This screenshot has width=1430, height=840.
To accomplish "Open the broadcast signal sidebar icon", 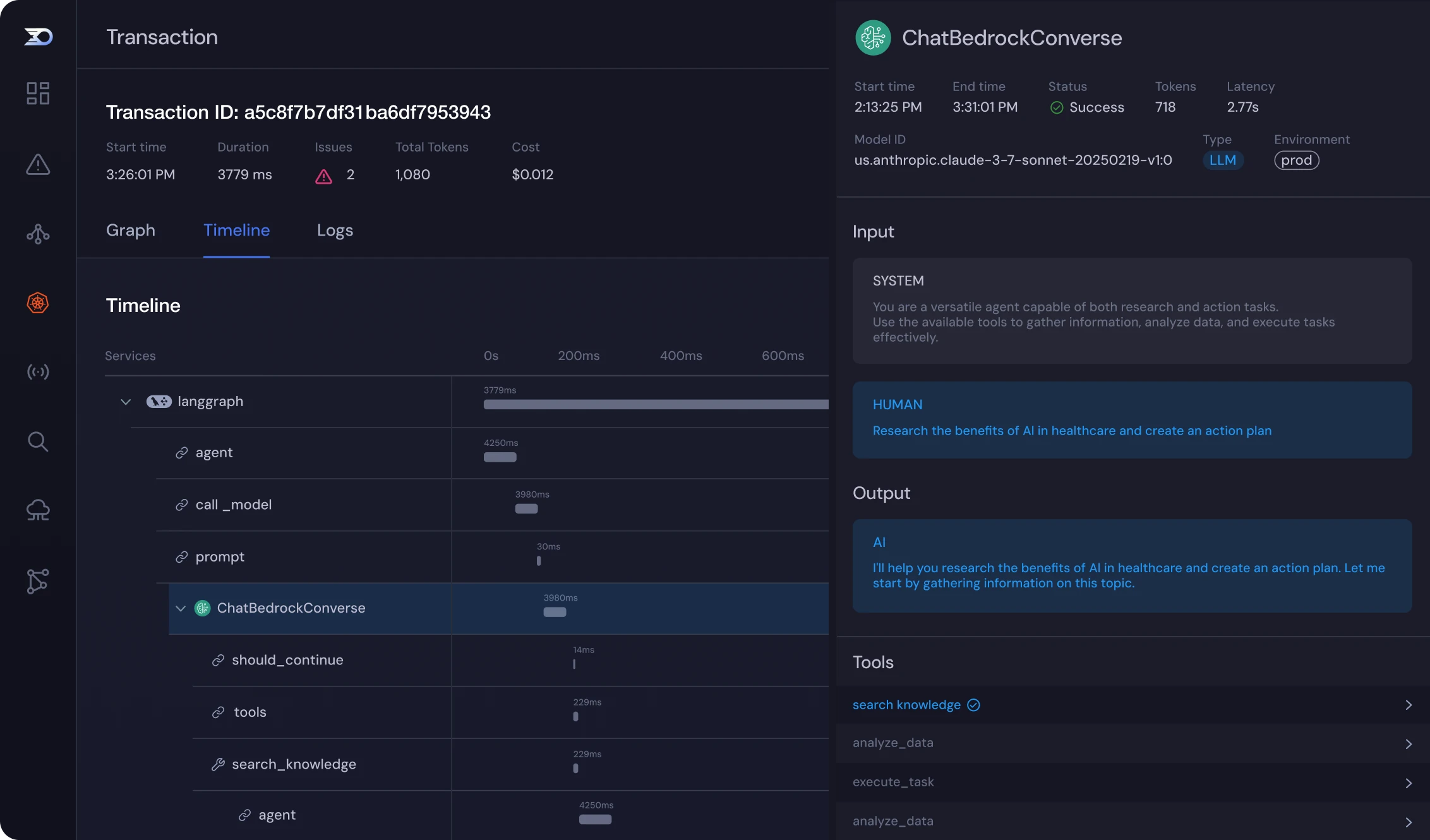I will [38, 371].
